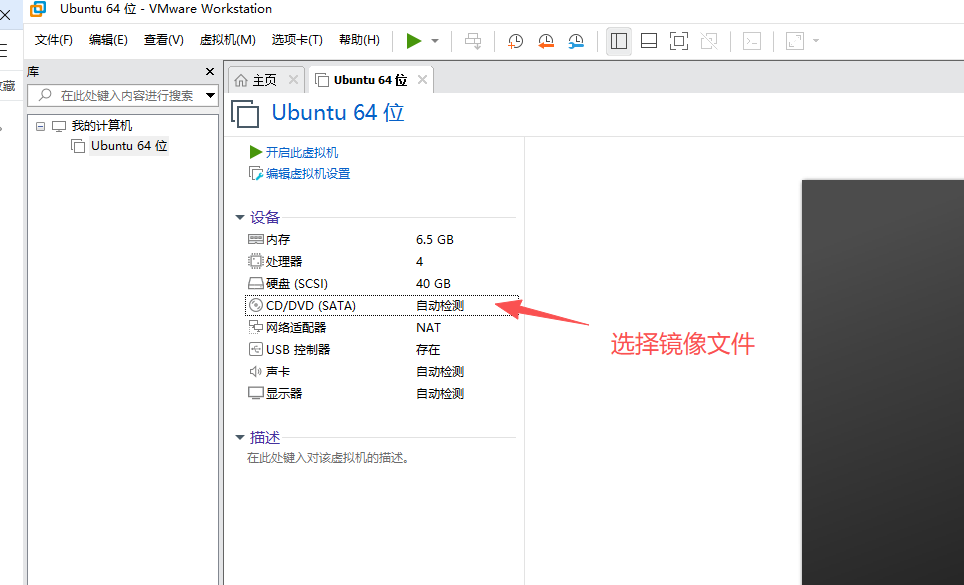Open the console view toolbar icon

point(752,41)
